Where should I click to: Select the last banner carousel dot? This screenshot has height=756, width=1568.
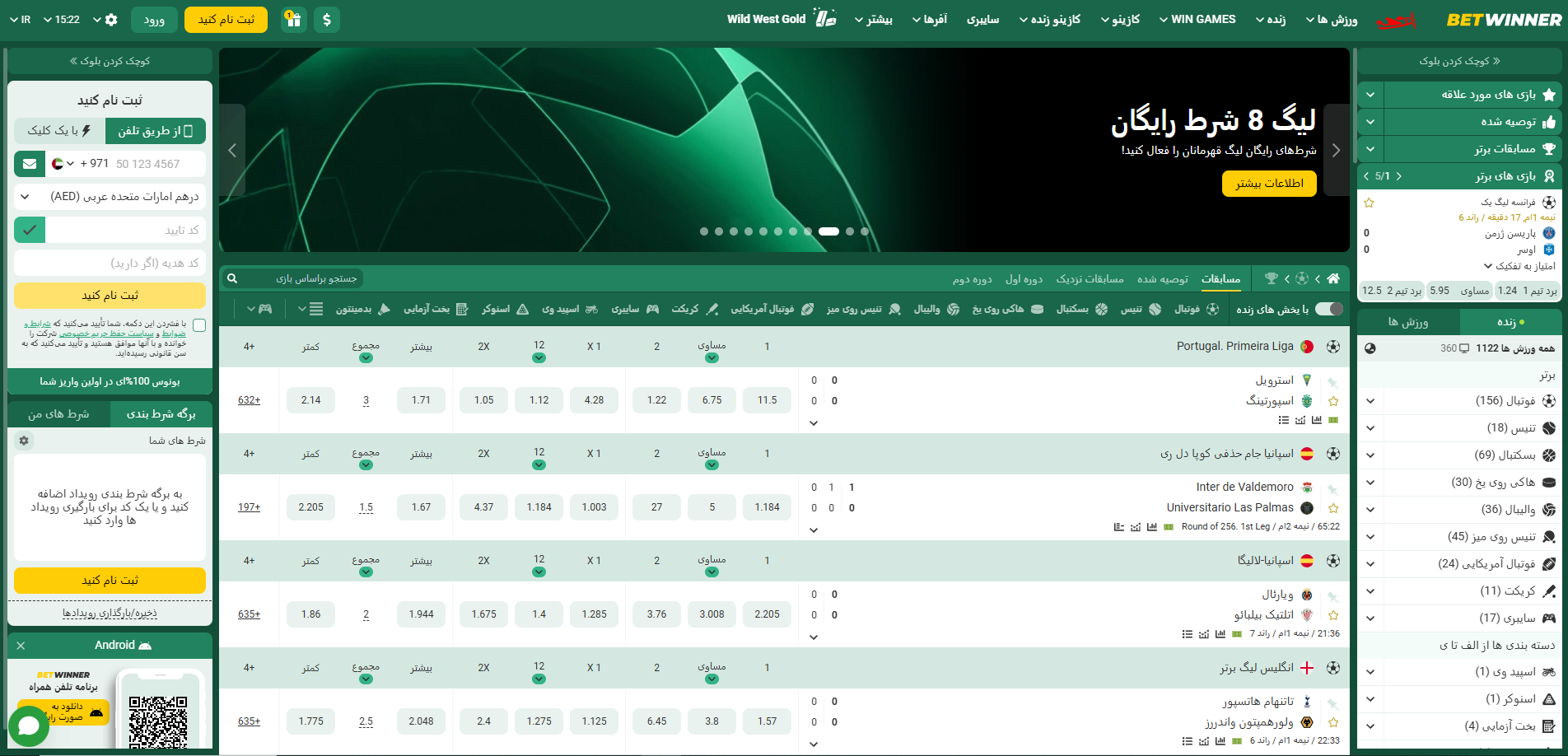[x=865, y=231]
